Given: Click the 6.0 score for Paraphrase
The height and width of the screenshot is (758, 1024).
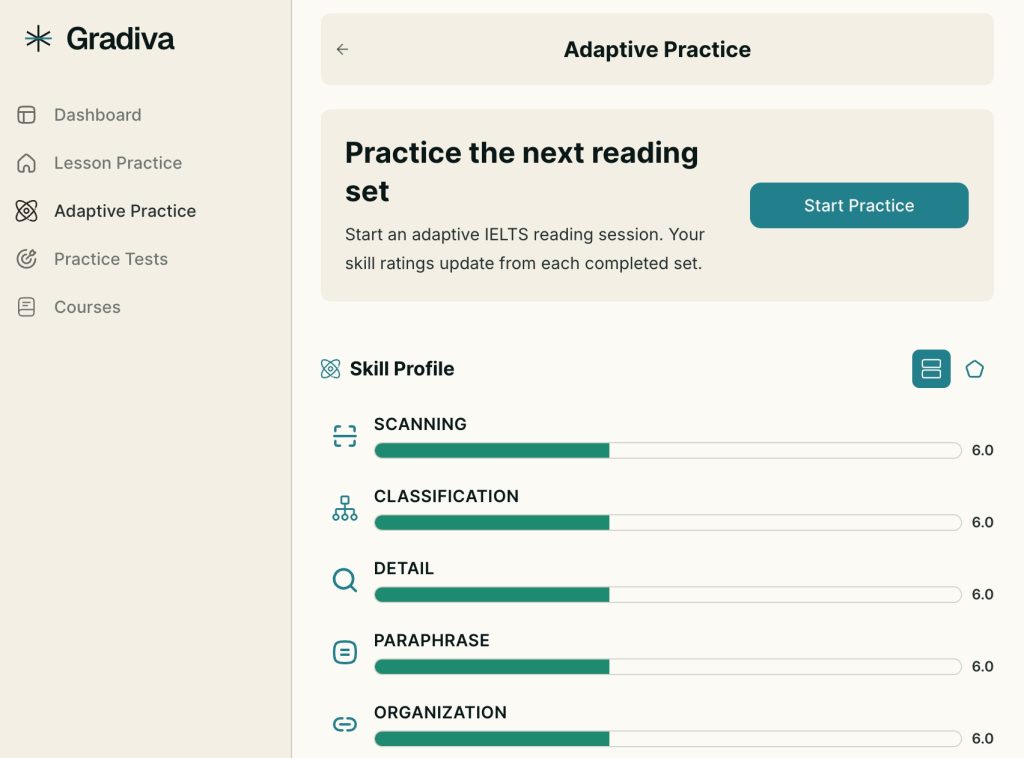Looking at the screenshot, I should tap(982, 666).
